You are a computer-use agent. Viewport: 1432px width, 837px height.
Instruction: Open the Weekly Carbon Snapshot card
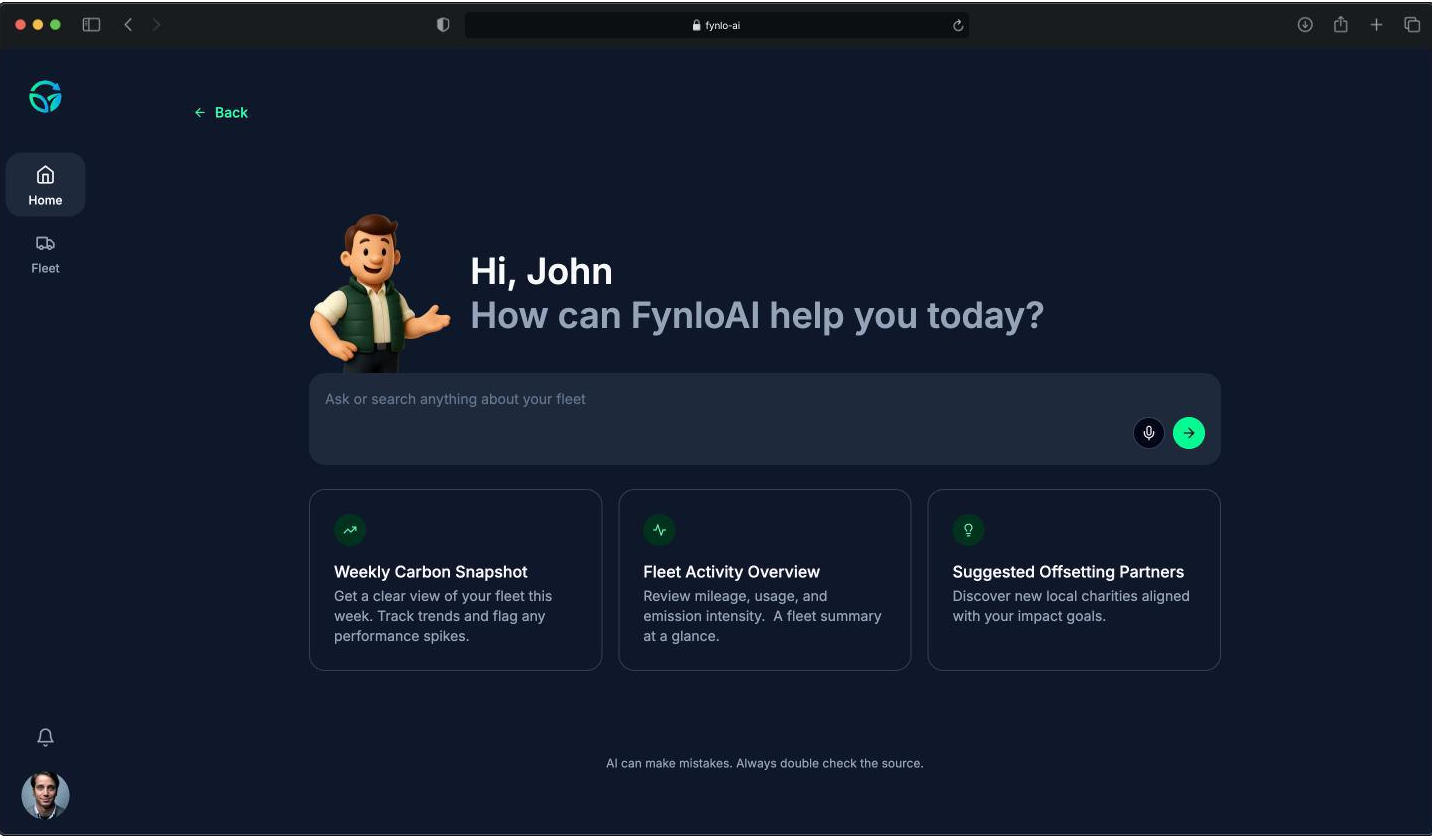click(x=455, y=580)
